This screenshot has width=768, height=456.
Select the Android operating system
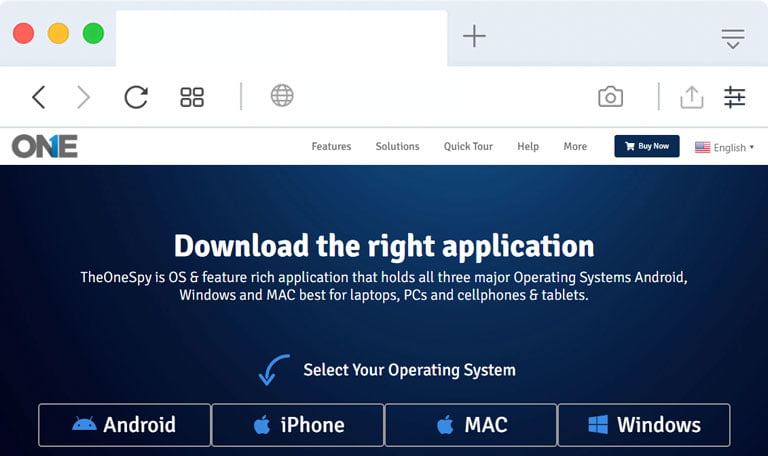124,425
